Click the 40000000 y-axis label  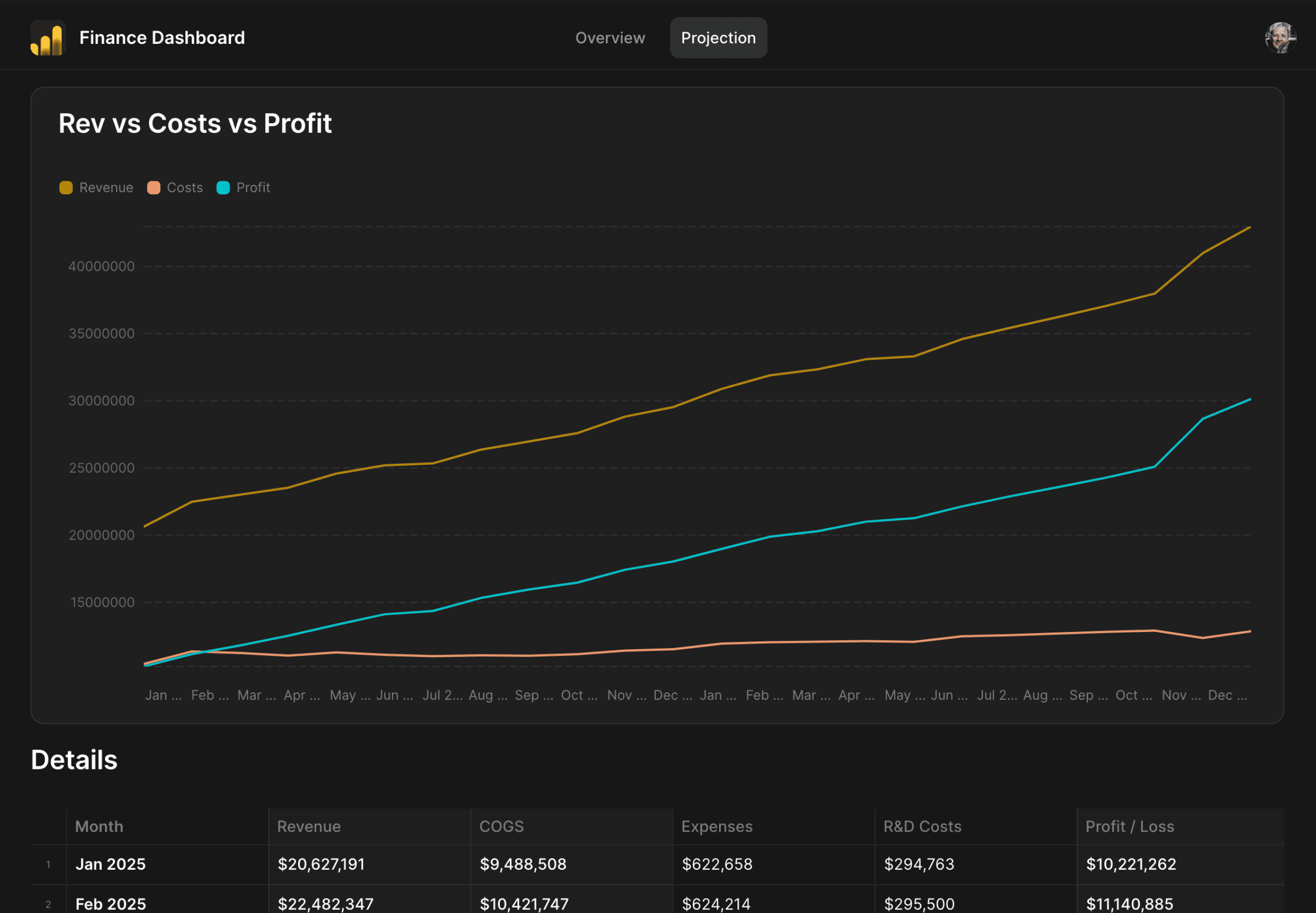(x=102, y=266)
